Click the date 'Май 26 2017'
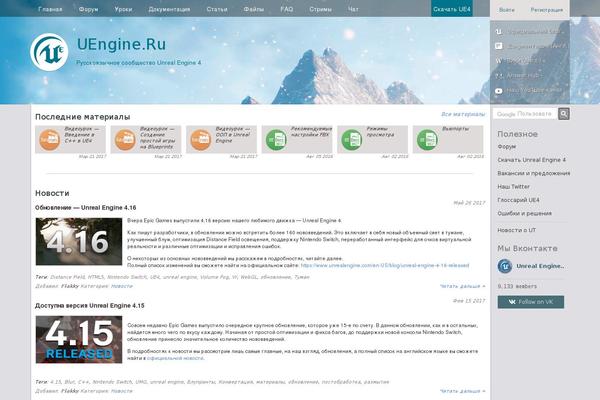This screenshot has height=400, width=600. (469, 203)
